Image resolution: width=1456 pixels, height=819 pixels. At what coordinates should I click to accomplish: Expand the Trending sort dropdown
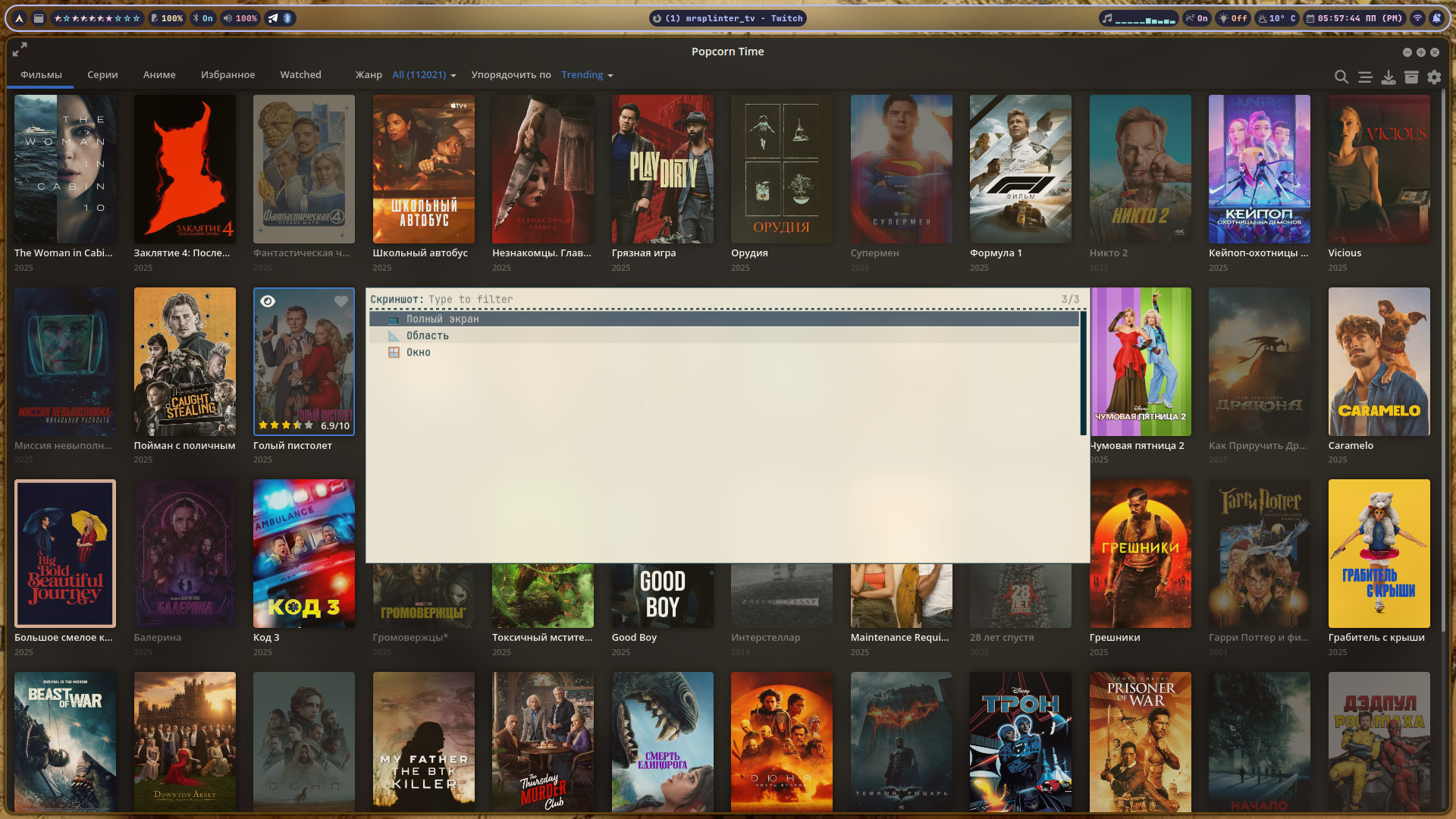587,75
